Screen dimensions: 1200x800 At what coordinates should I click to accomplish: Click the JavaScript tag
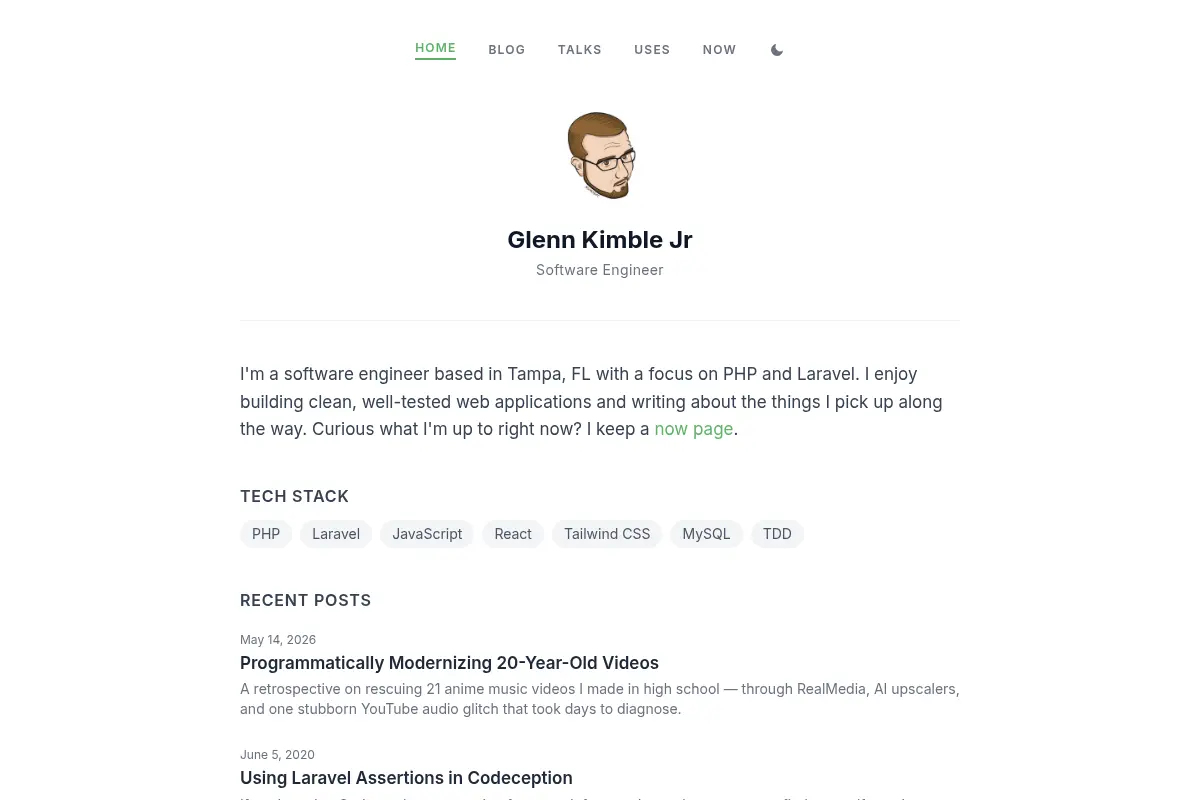[427, 534]
